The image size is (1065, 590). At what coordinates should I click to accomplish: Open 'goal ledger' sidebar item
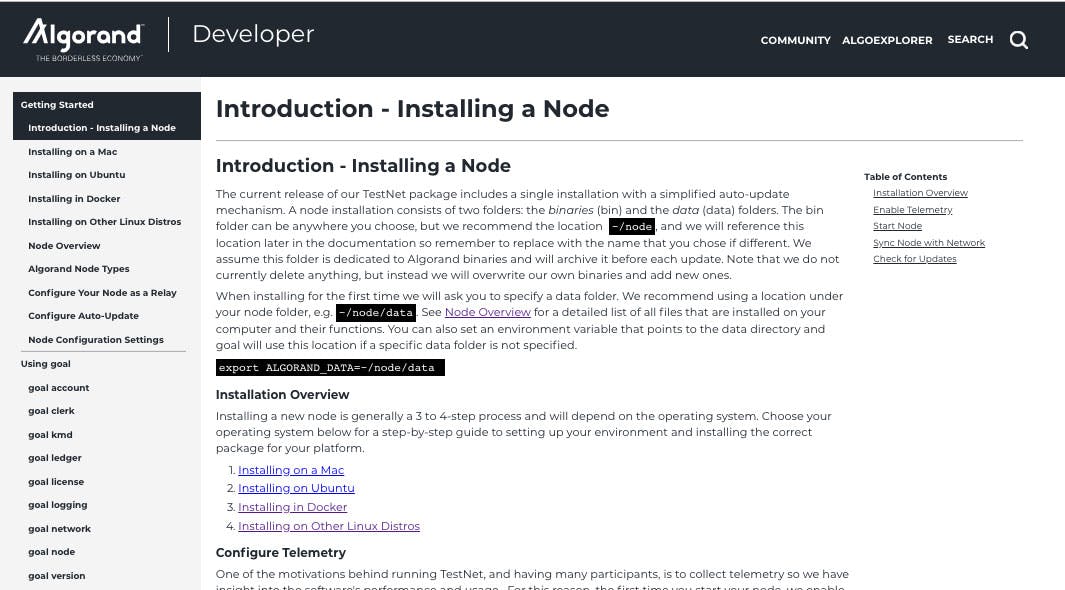(54, 457)
